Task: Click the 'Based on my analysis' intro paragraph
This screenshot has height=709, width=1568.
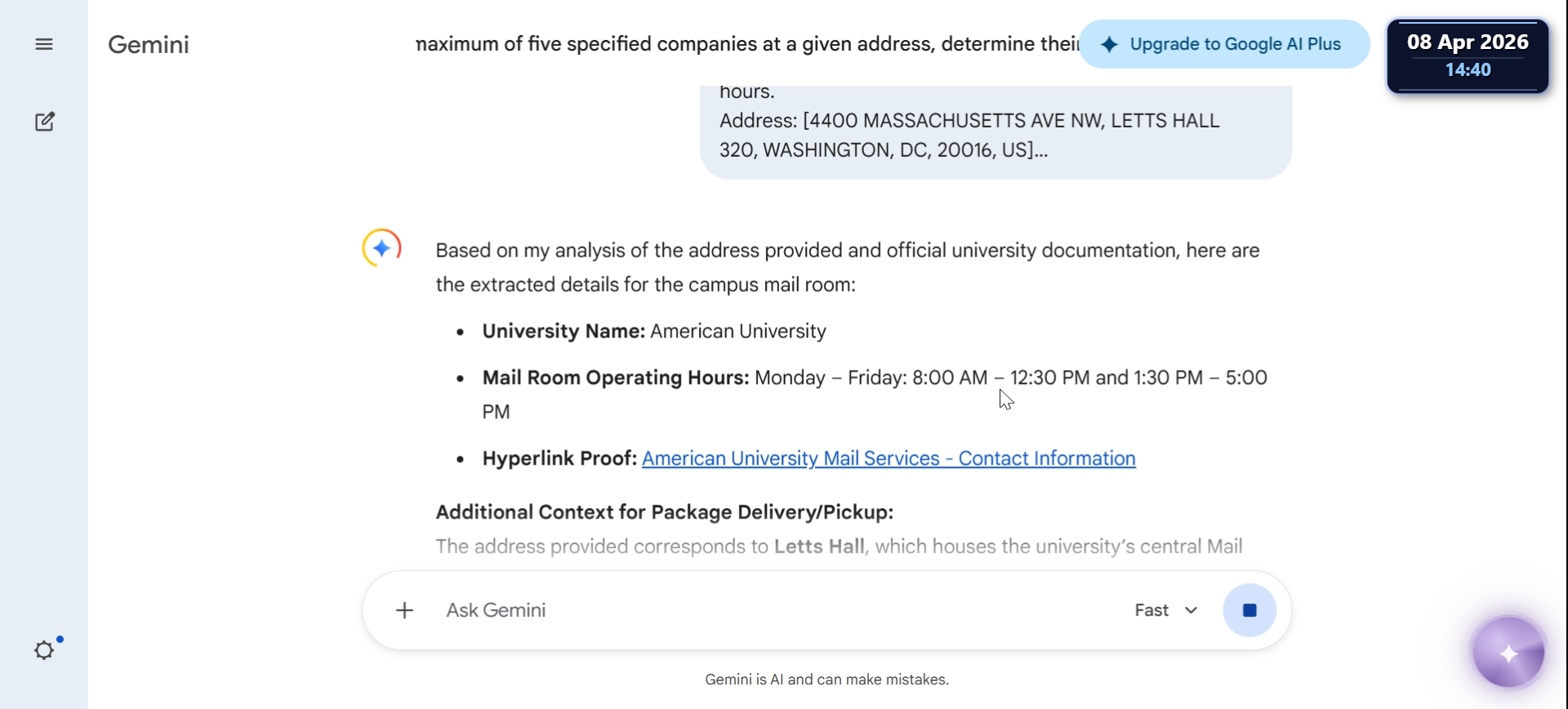Action: (x=847, y=267)
